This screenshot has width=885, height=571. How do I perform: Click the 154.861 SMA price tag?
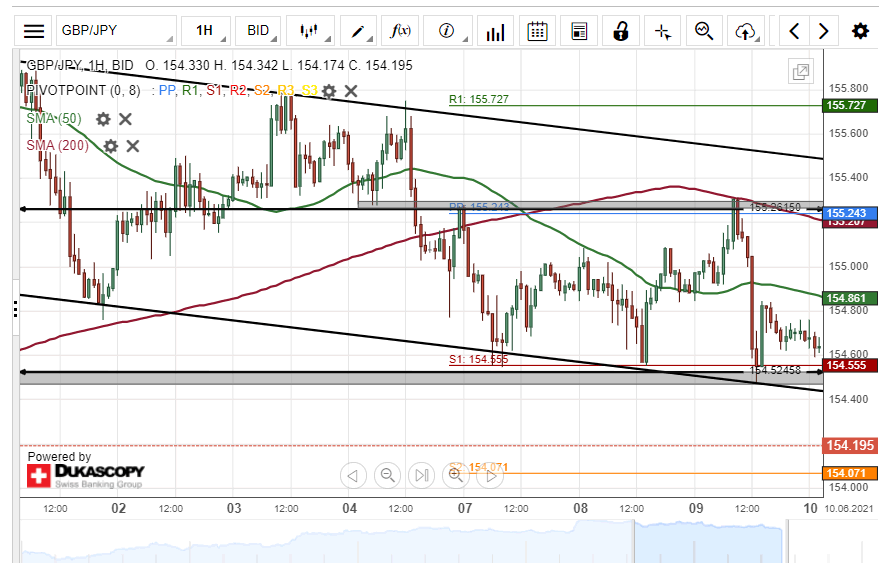point(850,298)
